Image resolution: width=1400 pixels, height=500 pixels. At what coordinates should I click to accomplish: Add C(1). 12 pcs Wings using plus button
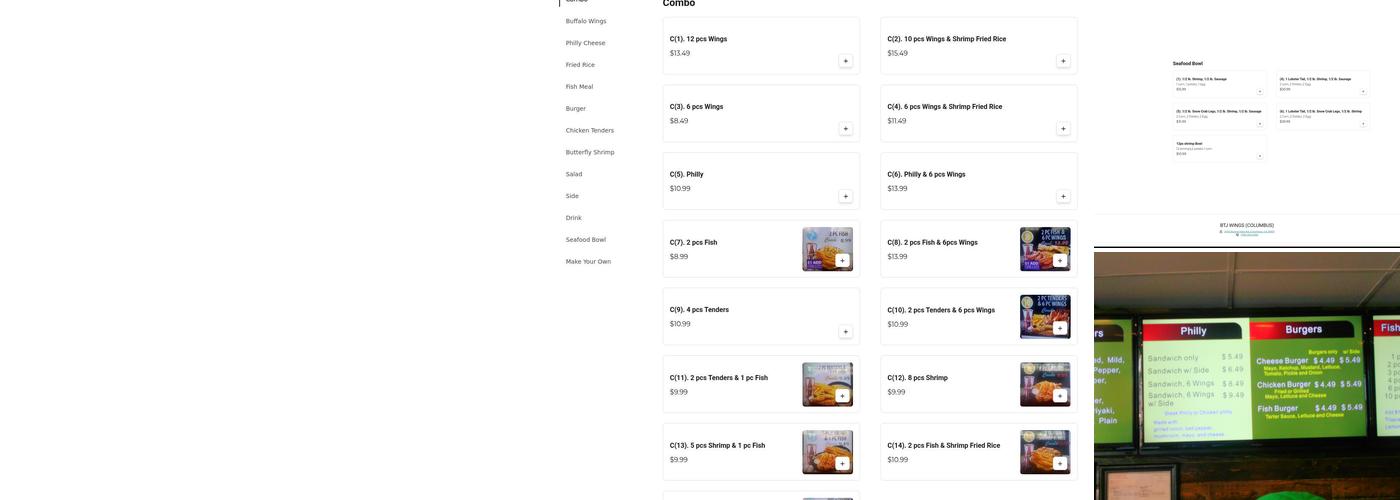pos(845,61)
